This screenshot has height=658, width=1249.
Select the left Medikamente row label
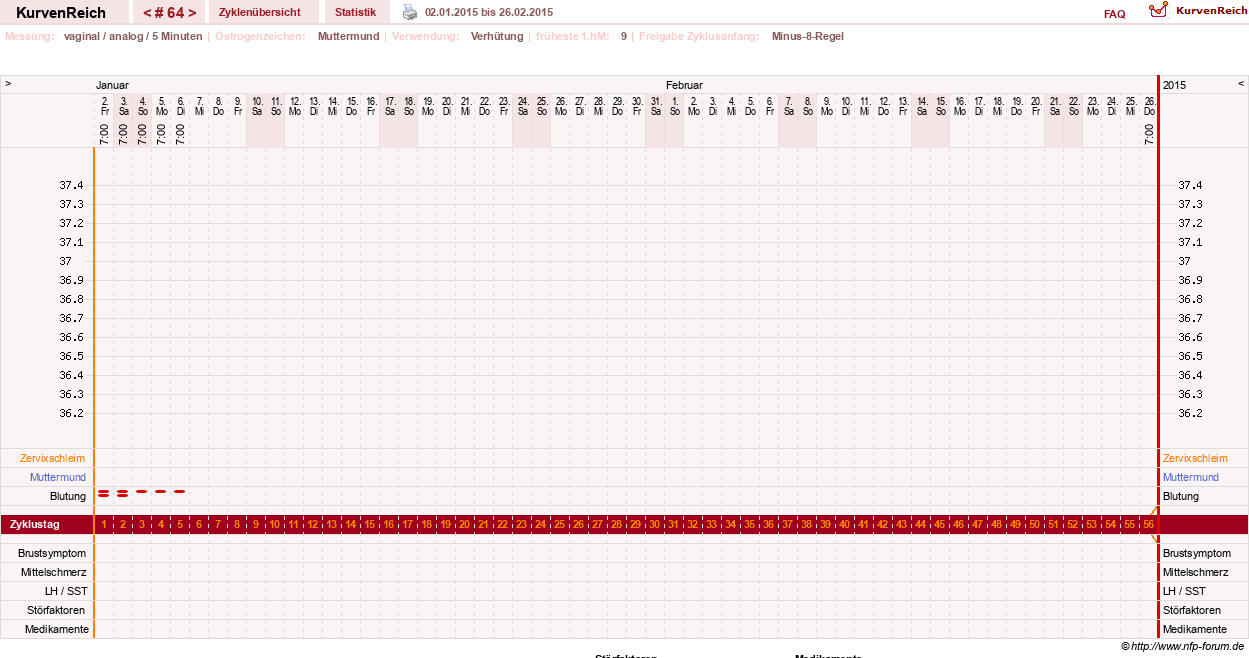coord(56,629)
